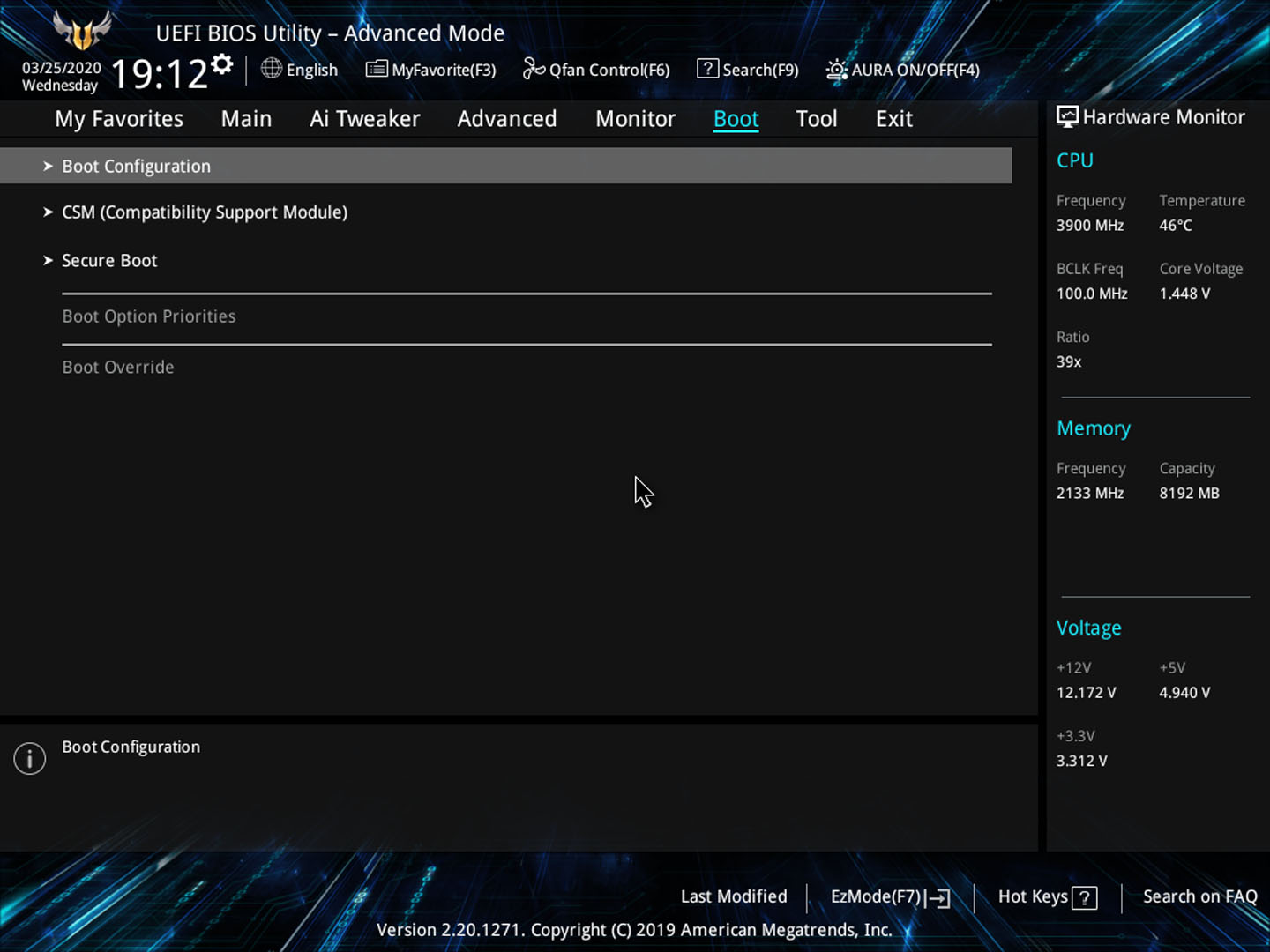Click the Search question mark icon
The height and width of the screenshot is (952, 1270).
tap(707, 69)
